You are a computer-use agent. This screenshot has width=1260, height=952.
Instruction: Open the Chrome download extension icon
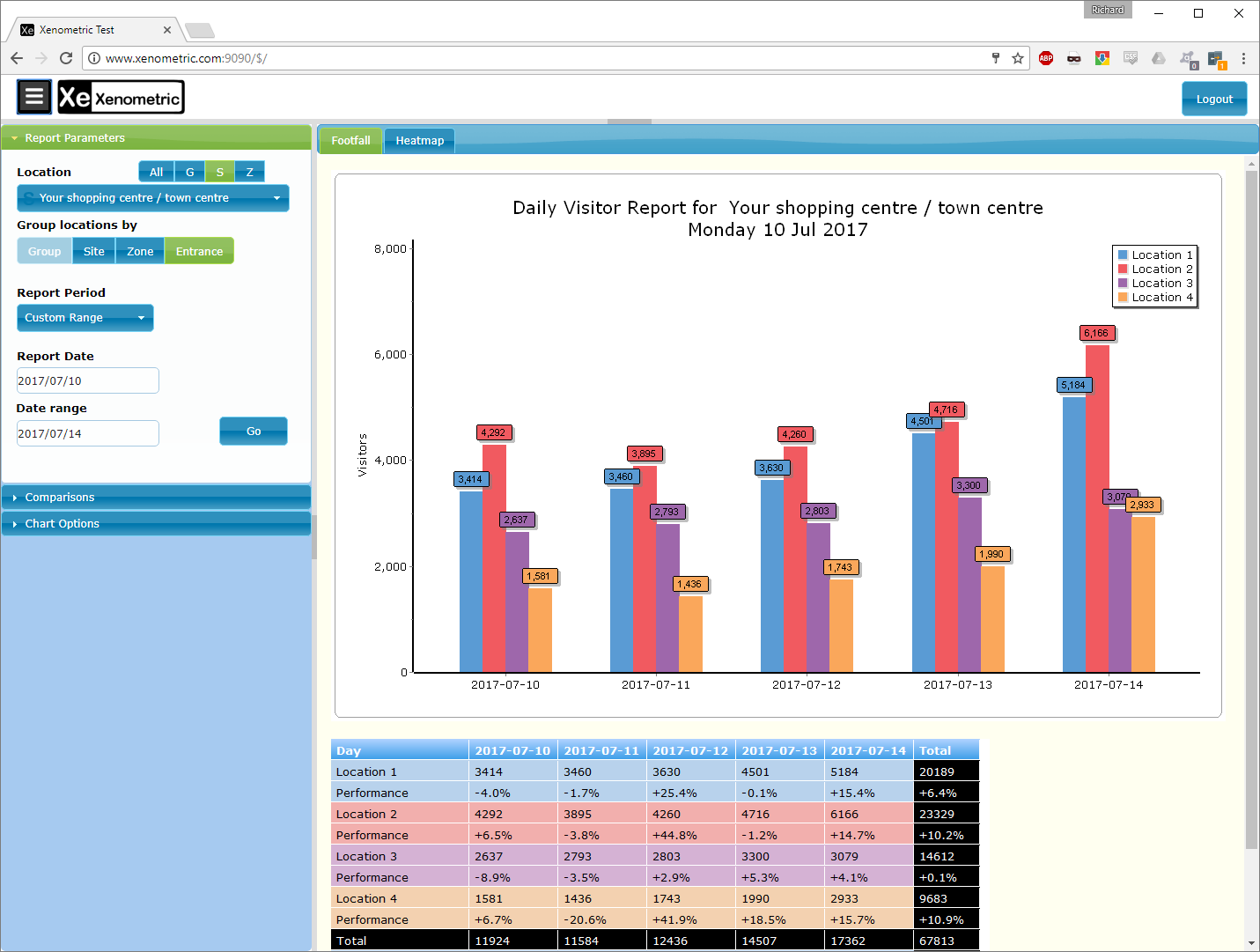click(x=1102, y=58)
